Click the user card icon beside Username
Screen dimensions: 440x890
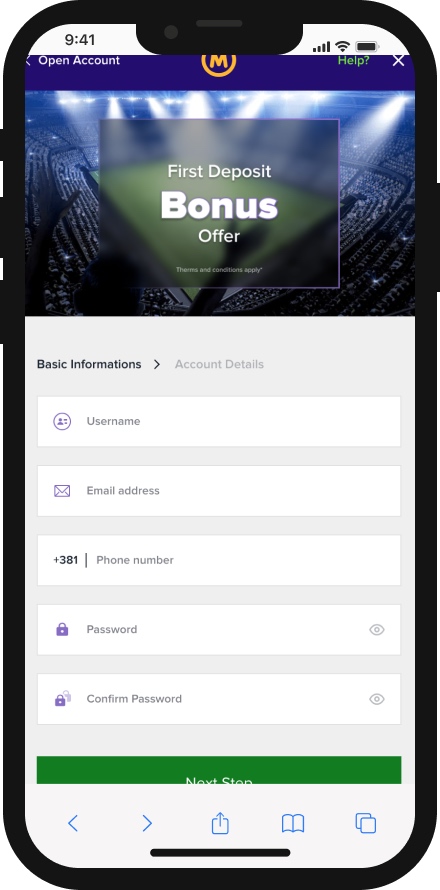tap(62, 421)
